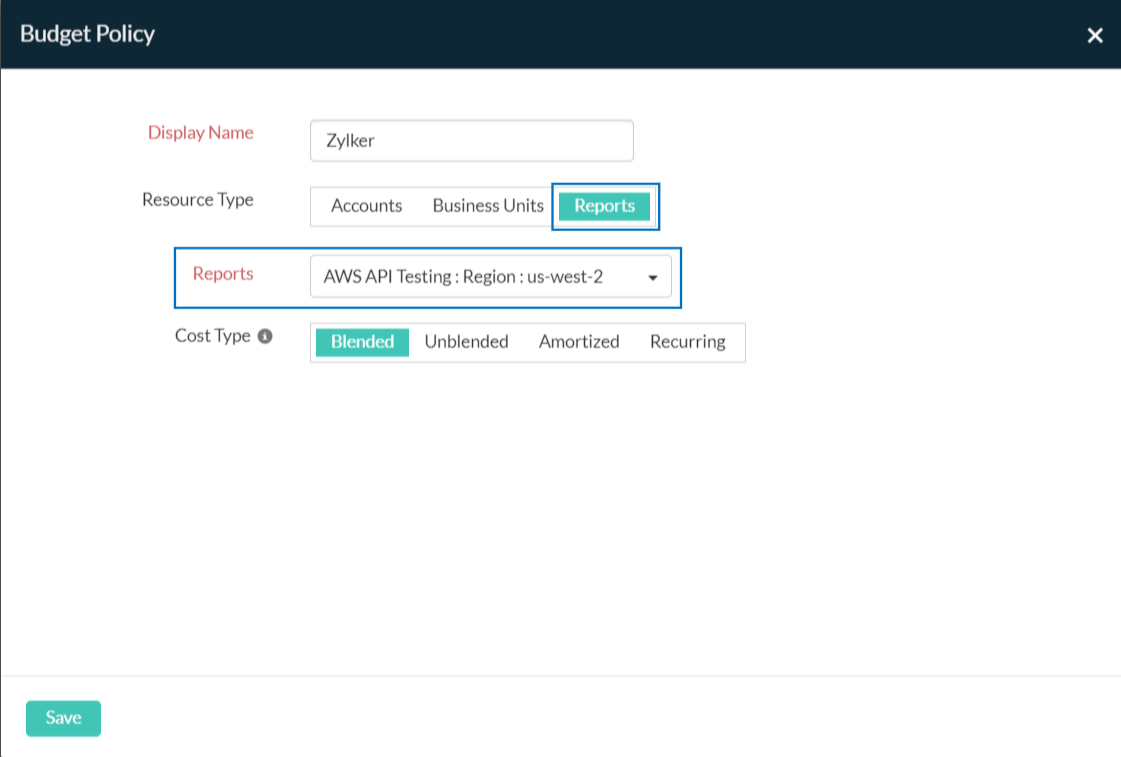
Task: Click the Resource Type label
Action: (197, 200)
